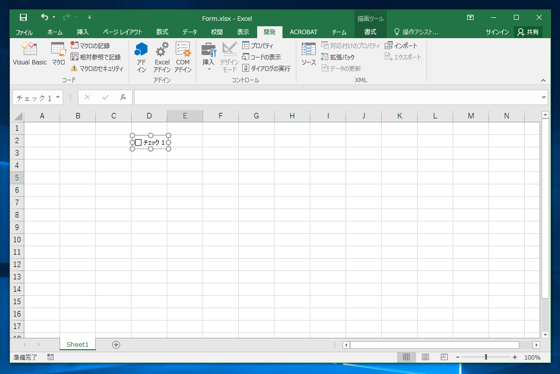Click XML エクスポート button
The image size is (560, 374).
pyautogui.click(x=403, y=57)
